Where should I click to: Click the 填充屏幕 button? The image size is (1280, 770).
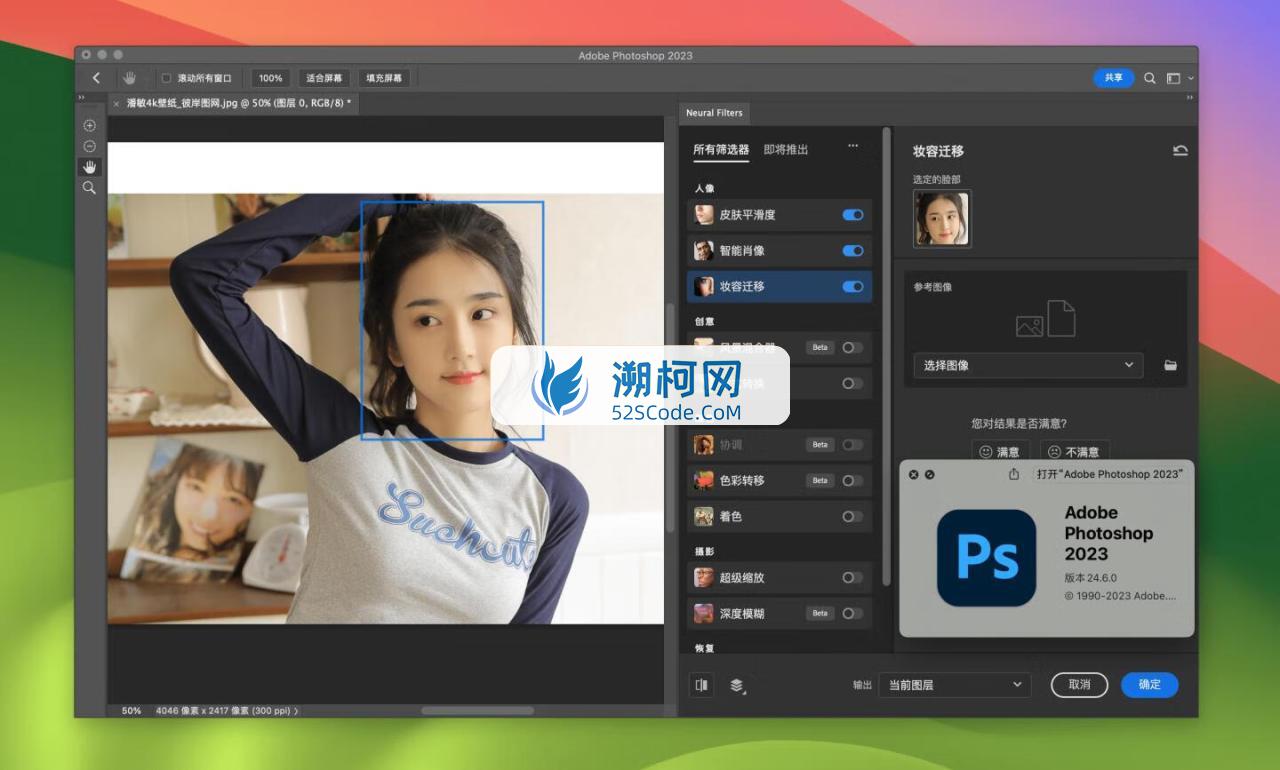pyautogui.click(x=384, y=78)
